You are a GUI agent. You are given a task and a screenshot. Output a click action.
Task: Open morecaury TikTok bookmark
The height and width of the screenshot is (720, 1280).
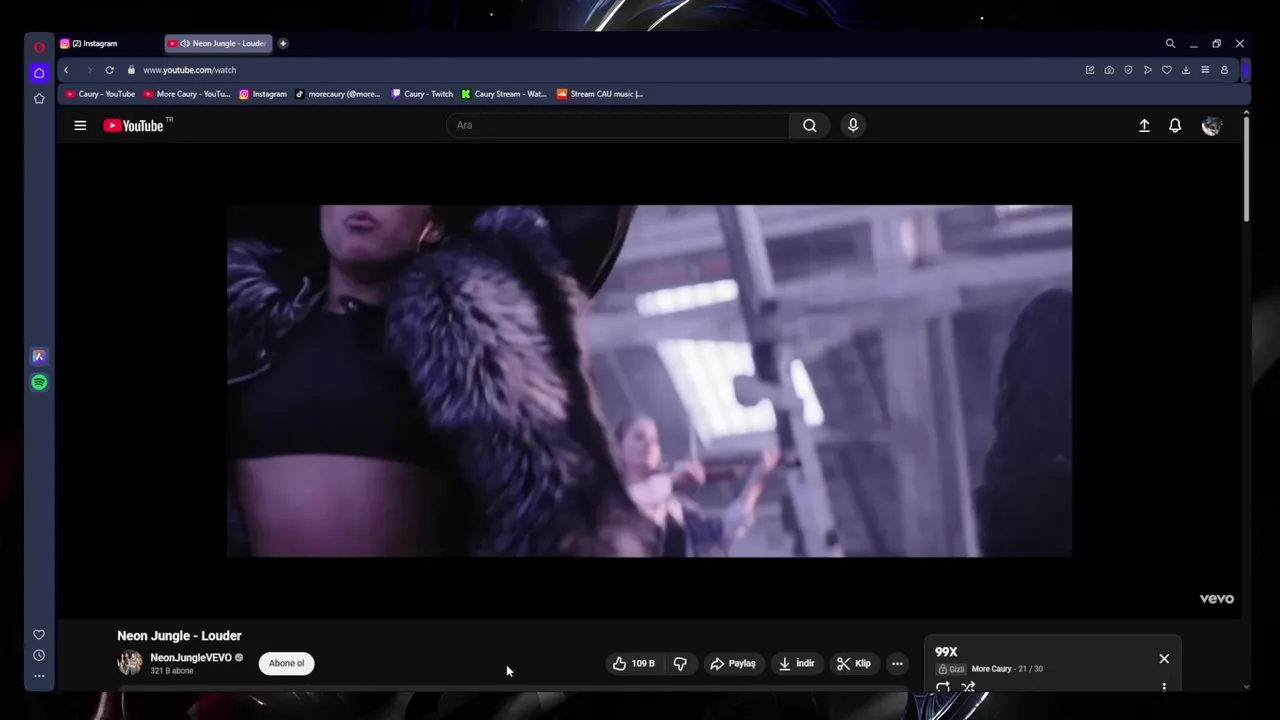338,94
